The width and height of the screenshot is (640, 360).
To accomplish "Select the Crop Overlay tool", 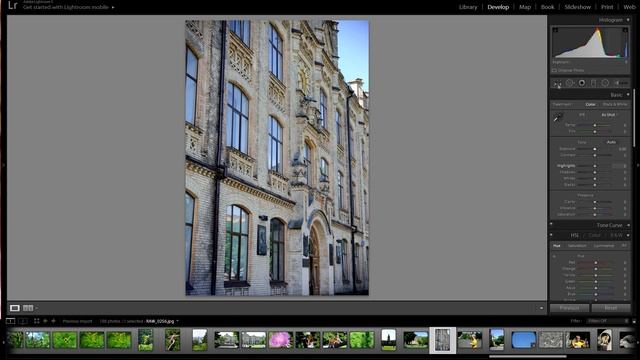I will pos(558,83).
